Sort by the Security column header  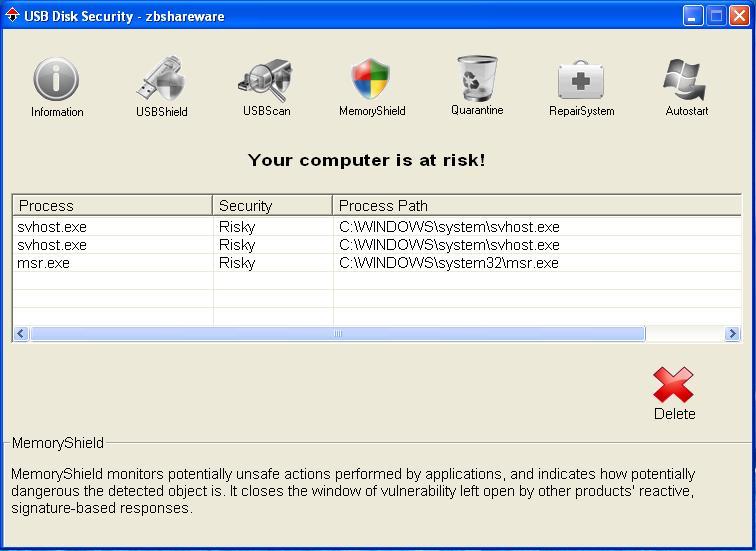click(272, 205)
